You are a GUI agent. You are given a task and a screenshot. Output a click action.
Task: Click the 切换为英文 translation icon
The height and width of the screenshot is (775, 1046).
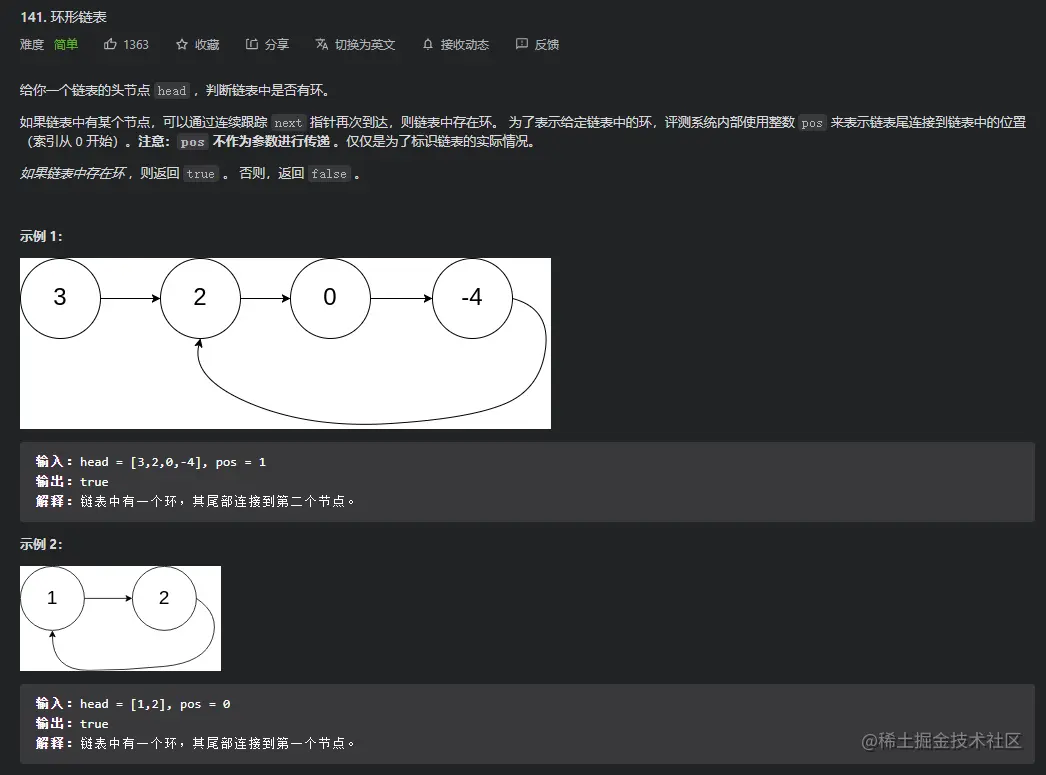pos(322,44)
